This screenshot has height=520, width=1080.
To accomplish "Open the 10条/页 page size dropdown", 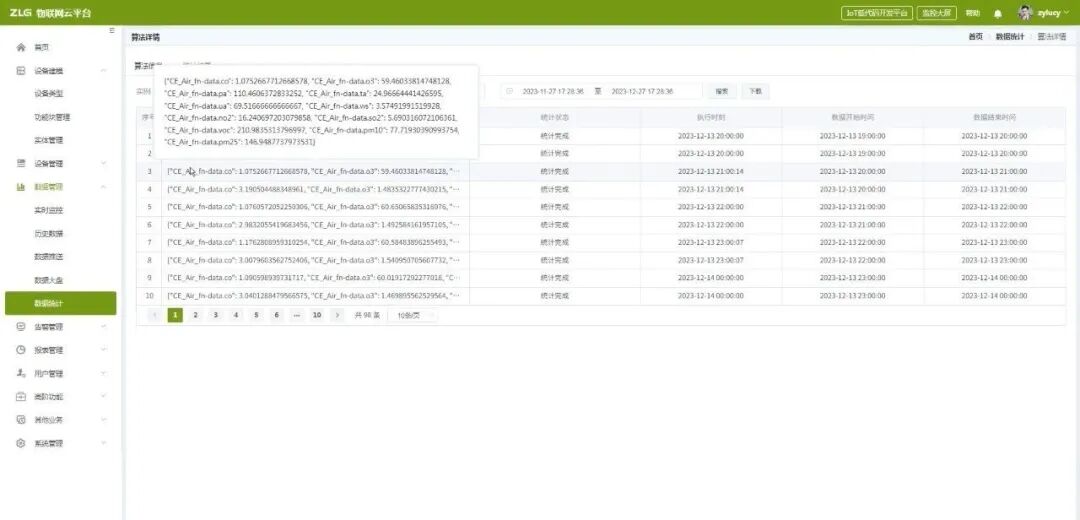I will point(413,315).
